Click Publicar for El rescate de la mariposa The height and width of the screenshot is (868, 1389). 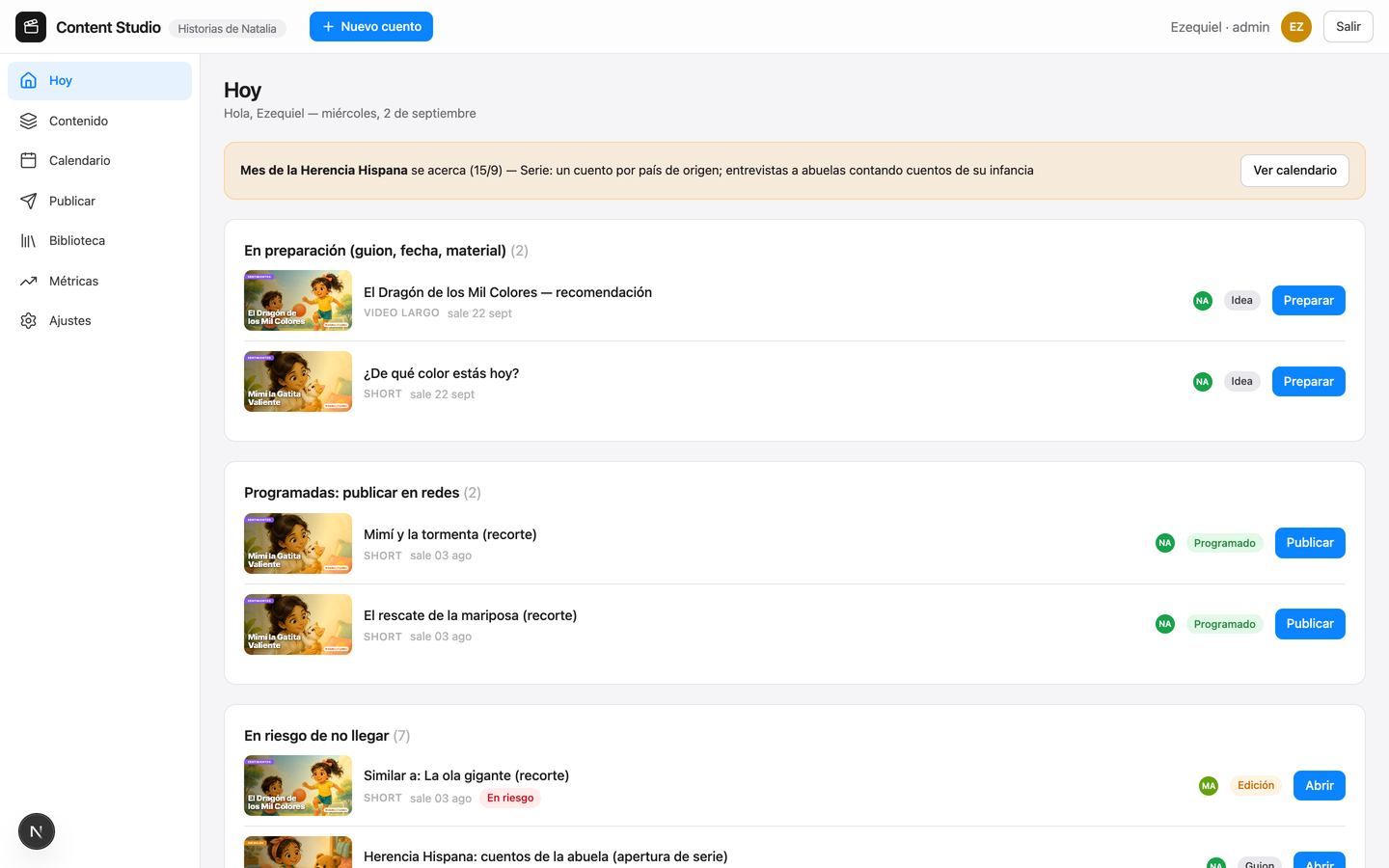(1310, 624)
